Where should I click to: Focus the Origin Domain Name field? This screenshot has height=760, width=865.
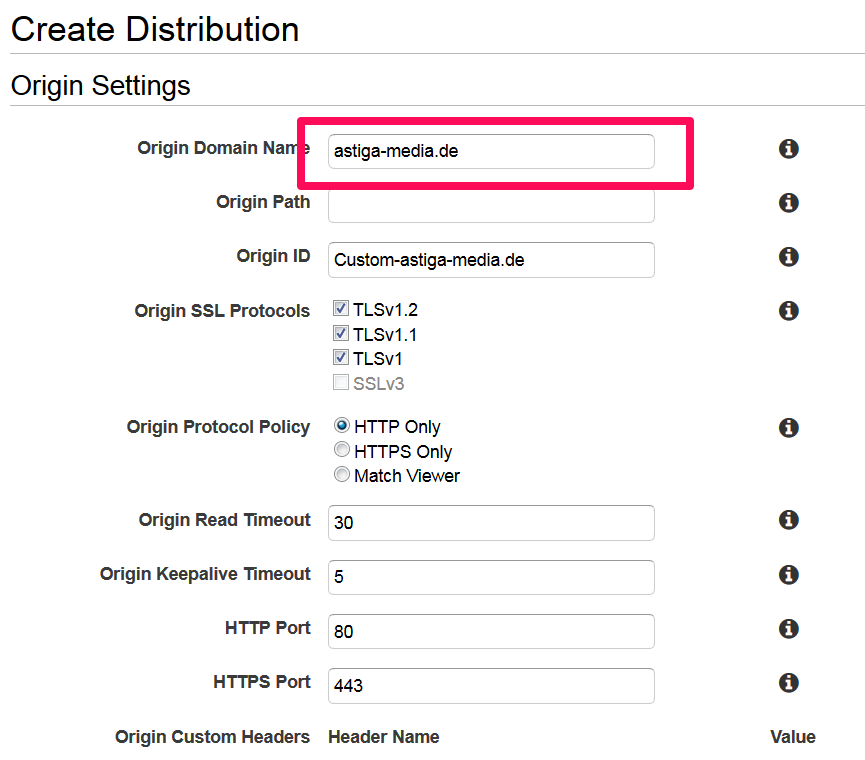(491, 151)
